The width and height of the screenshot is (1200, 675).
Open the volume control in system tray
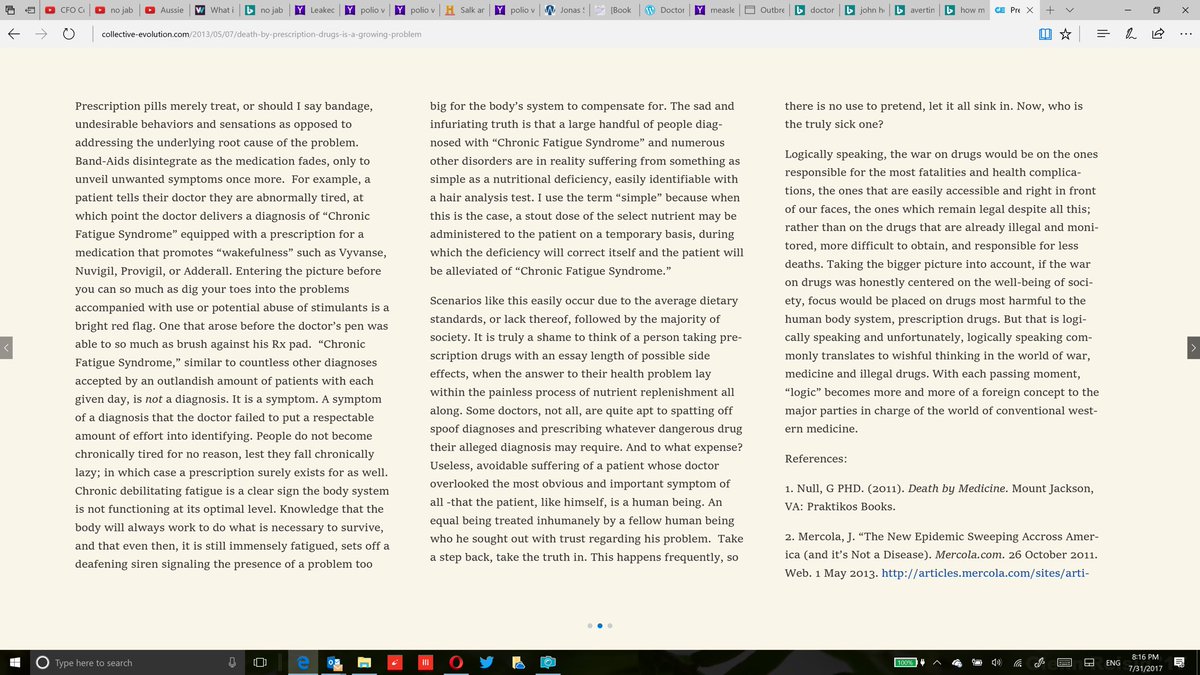tap(996, 662)
